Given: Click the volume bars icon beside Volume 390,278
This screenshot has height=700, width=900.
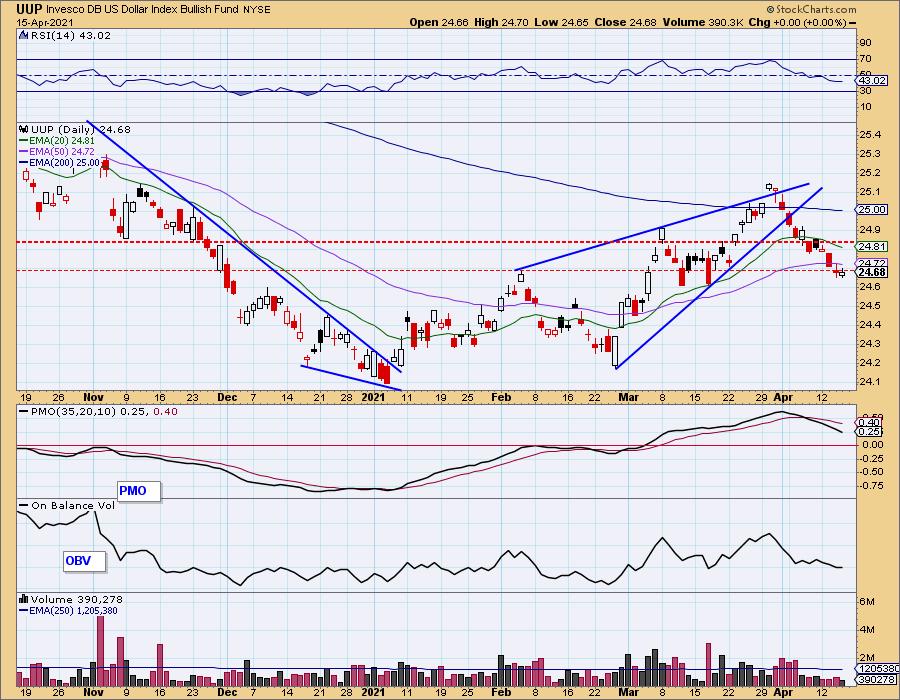Looking at the screenshot, I should tap(24, 600).
